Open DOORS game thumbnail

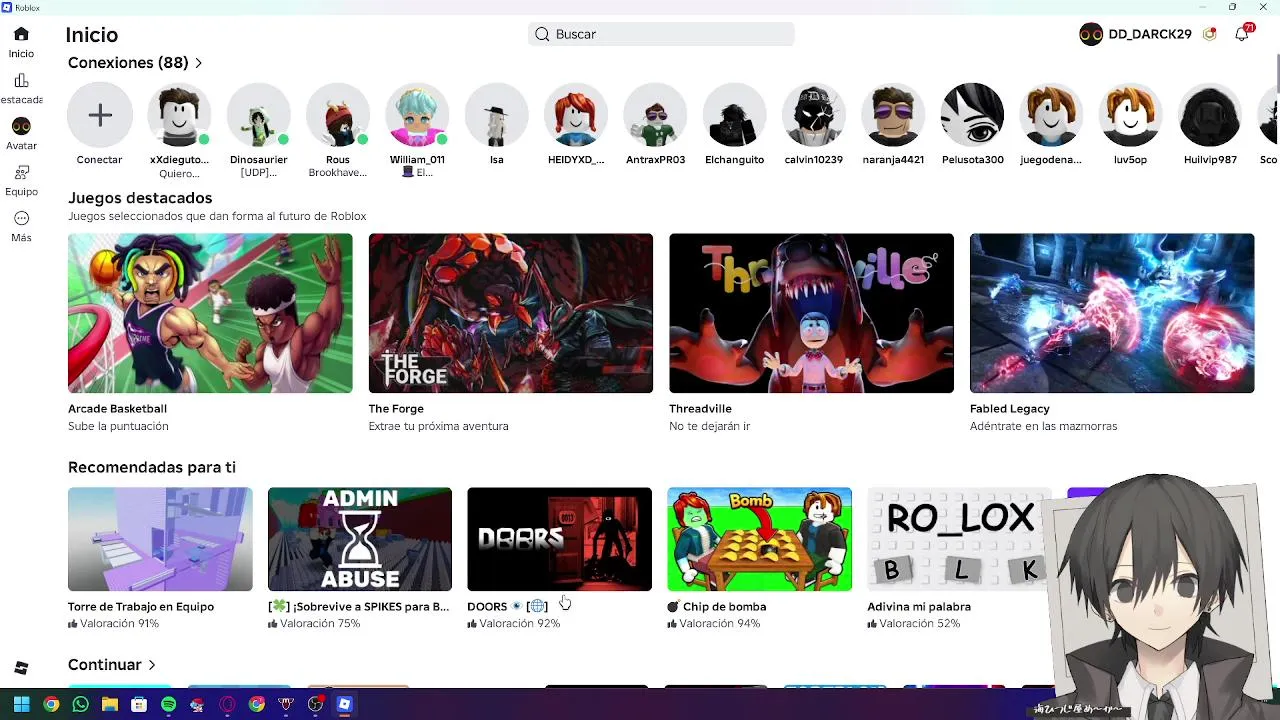point(559,539)
